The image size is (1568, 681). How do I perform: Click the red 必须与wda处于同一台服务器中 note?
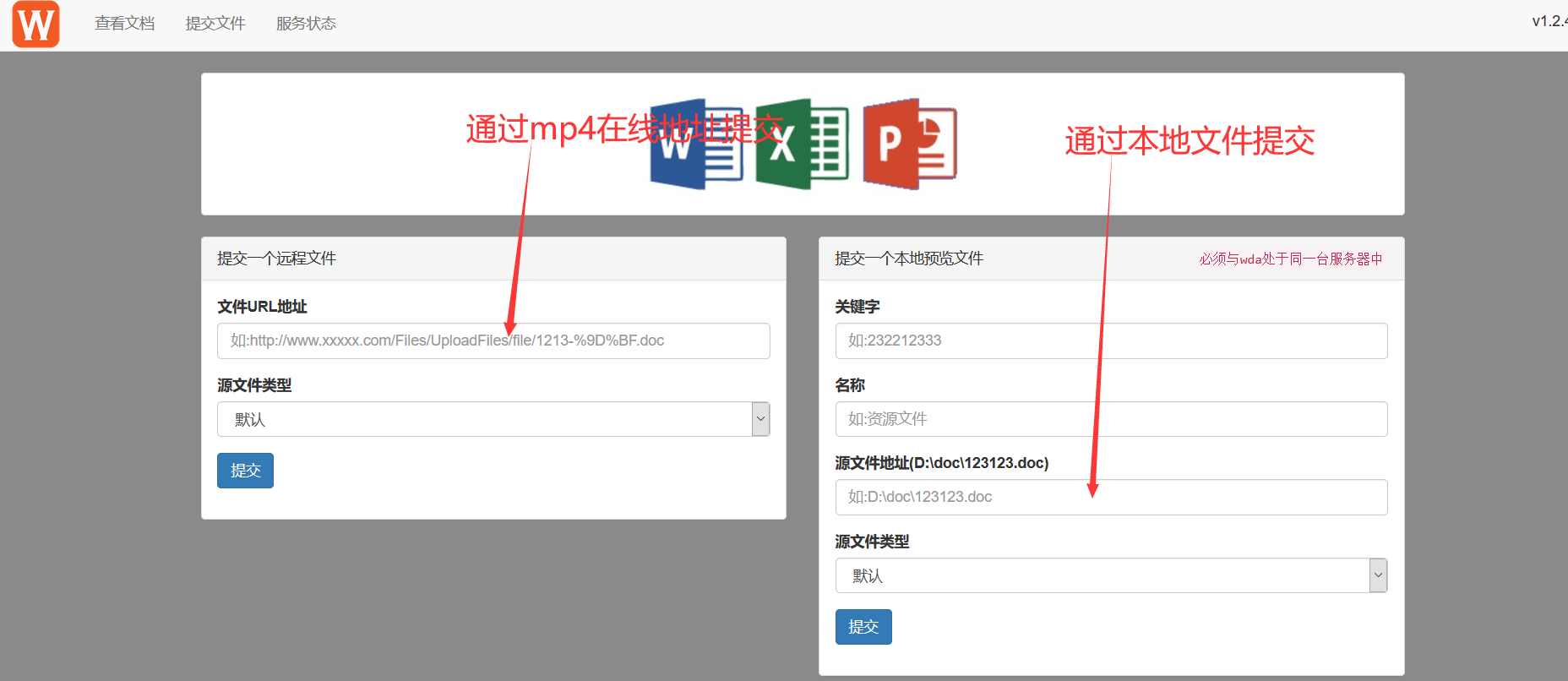(x=1291, y=259)
